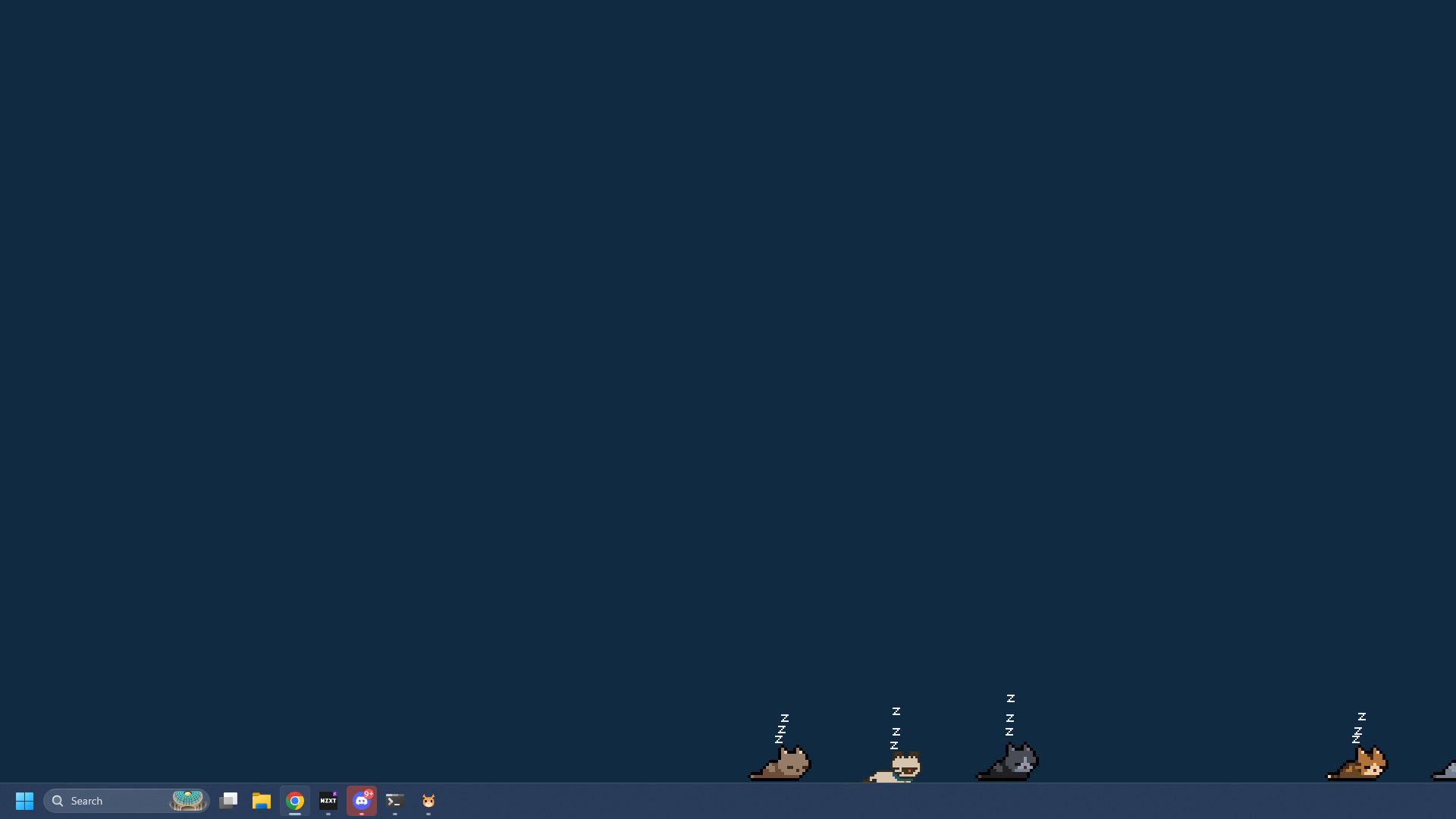The width and height of the screenshot is (1456, 819).
Task: Open Discord with unread notifications
Action: [x=362, y=801]
